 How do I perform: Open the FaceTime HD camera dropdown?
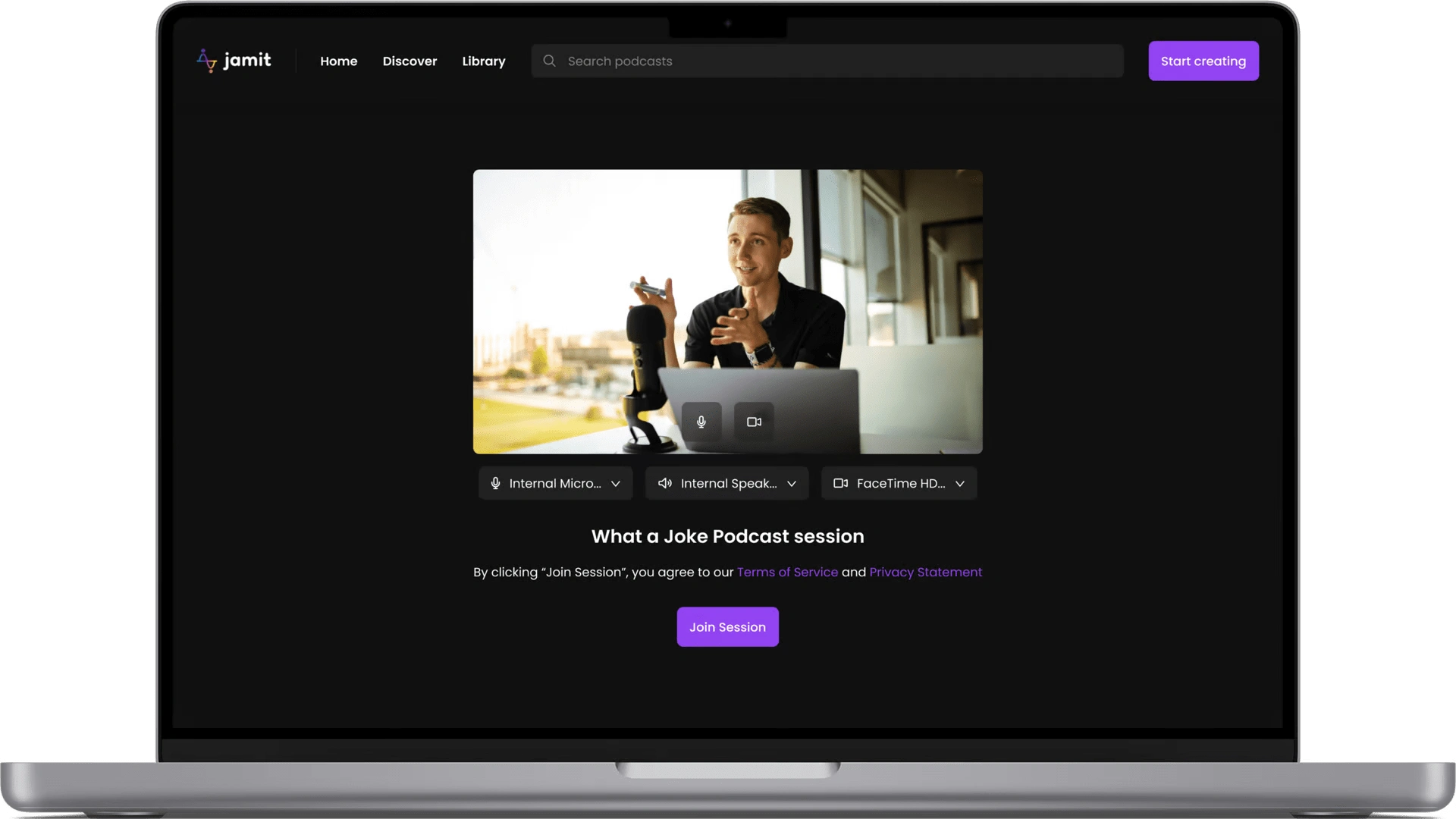pyautogui.click(x=899, y=483)
